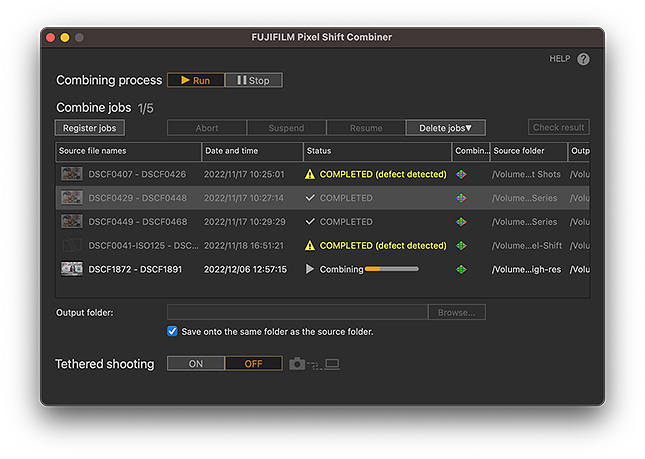Run the combining process
The image size is (645, 459).
pos(195,80)
